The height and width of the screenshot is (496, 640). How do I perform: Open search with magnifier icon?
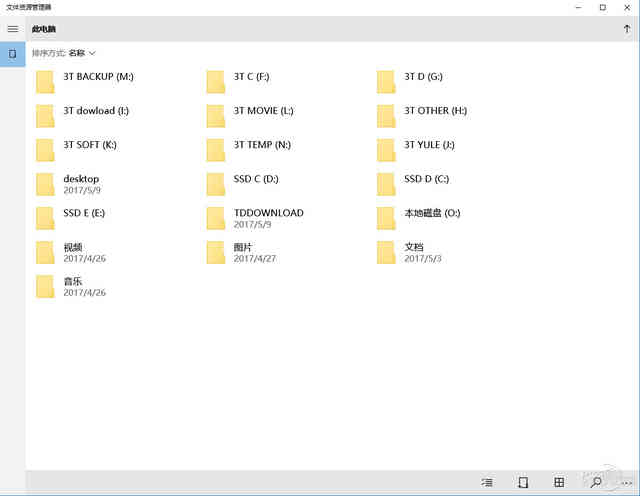click(x=596, y=483)
